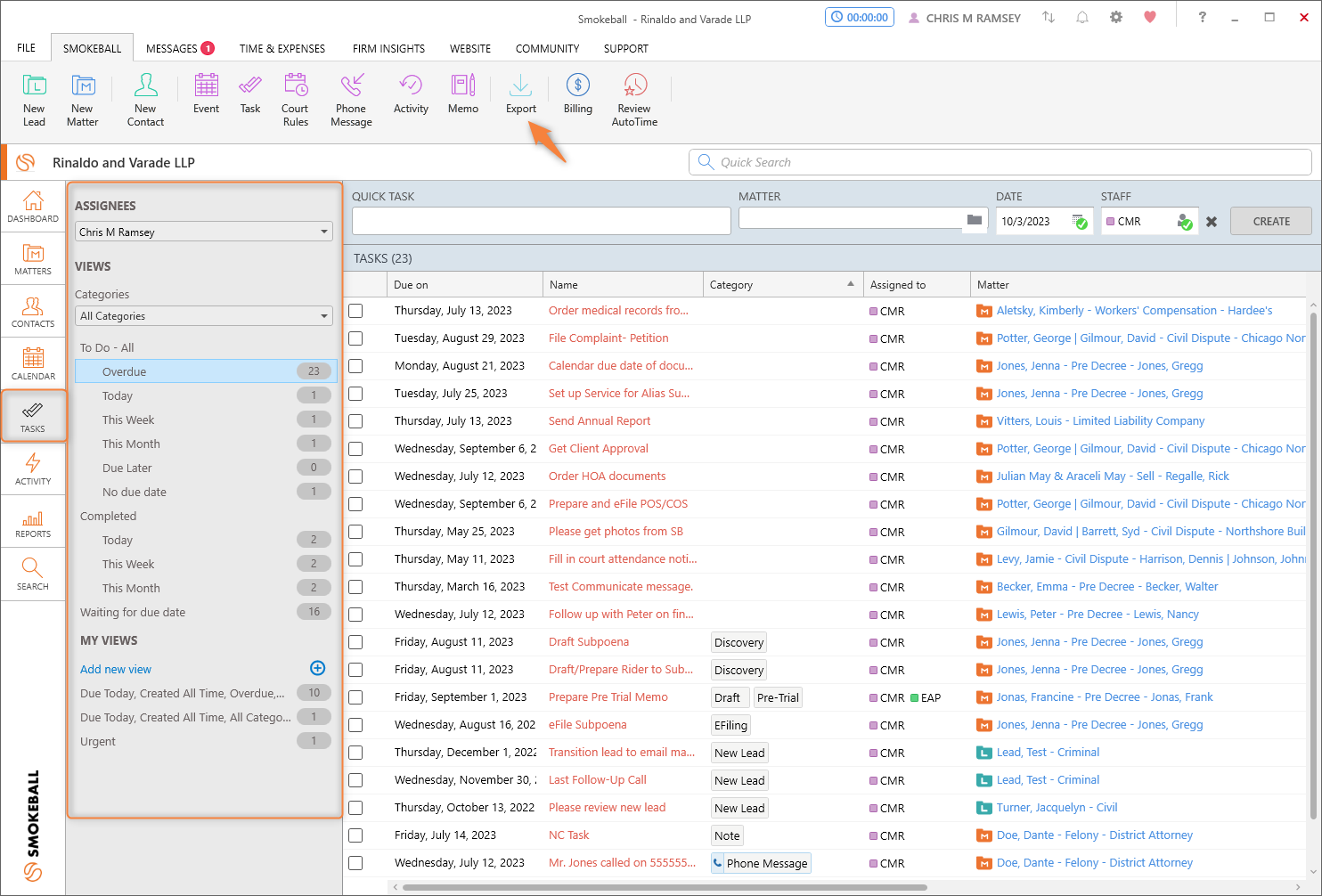
Task: Tick the Last Follow-Up Call checkbox
Action: (x=355, y=780)
